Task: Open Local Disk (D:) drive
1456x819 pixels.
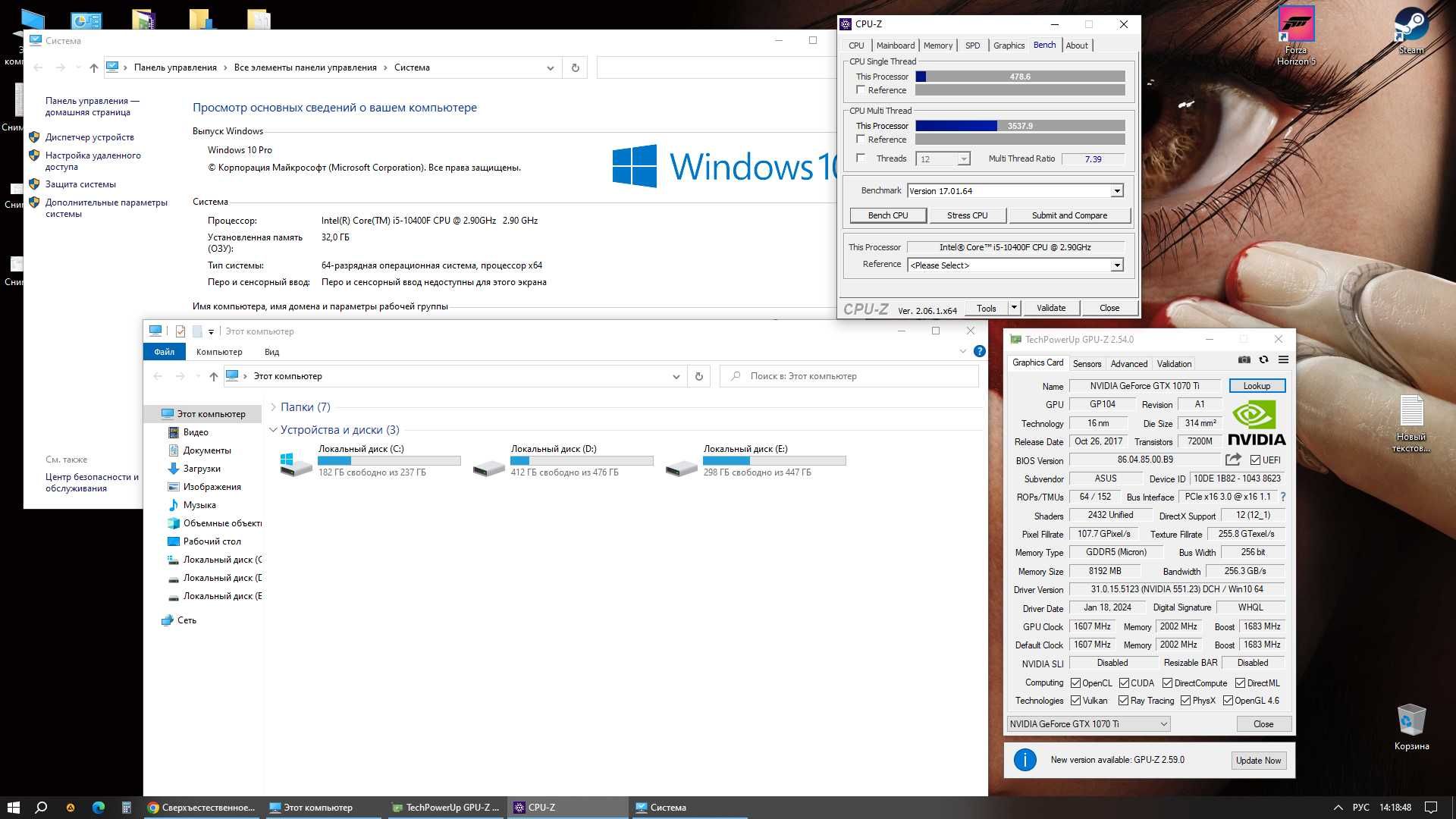Action: 563,460
